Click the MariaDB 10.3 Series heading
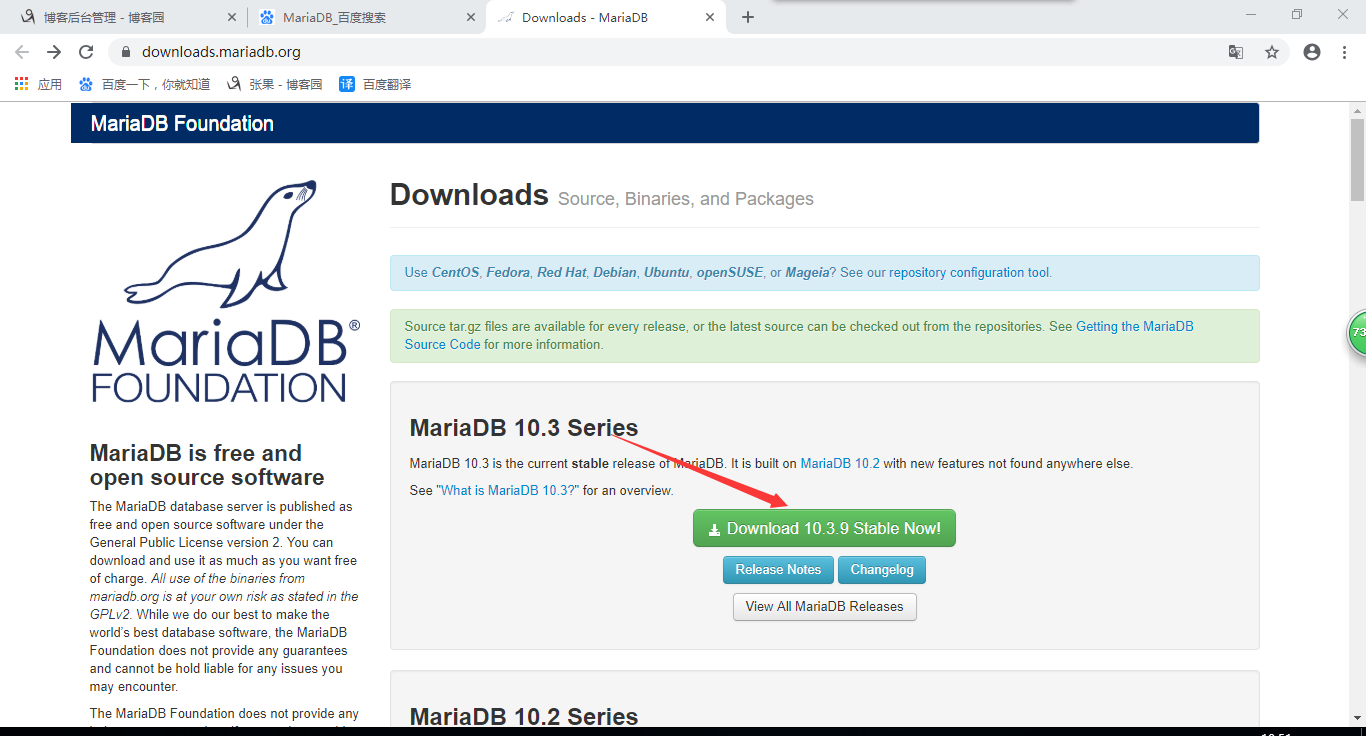Screen dimensions: 1366x736 (524, 428)
